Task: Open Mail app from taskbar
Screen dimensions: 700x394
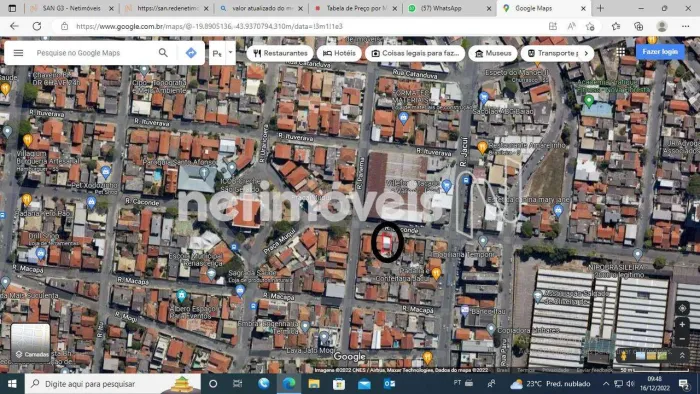Action: (364, 384)
